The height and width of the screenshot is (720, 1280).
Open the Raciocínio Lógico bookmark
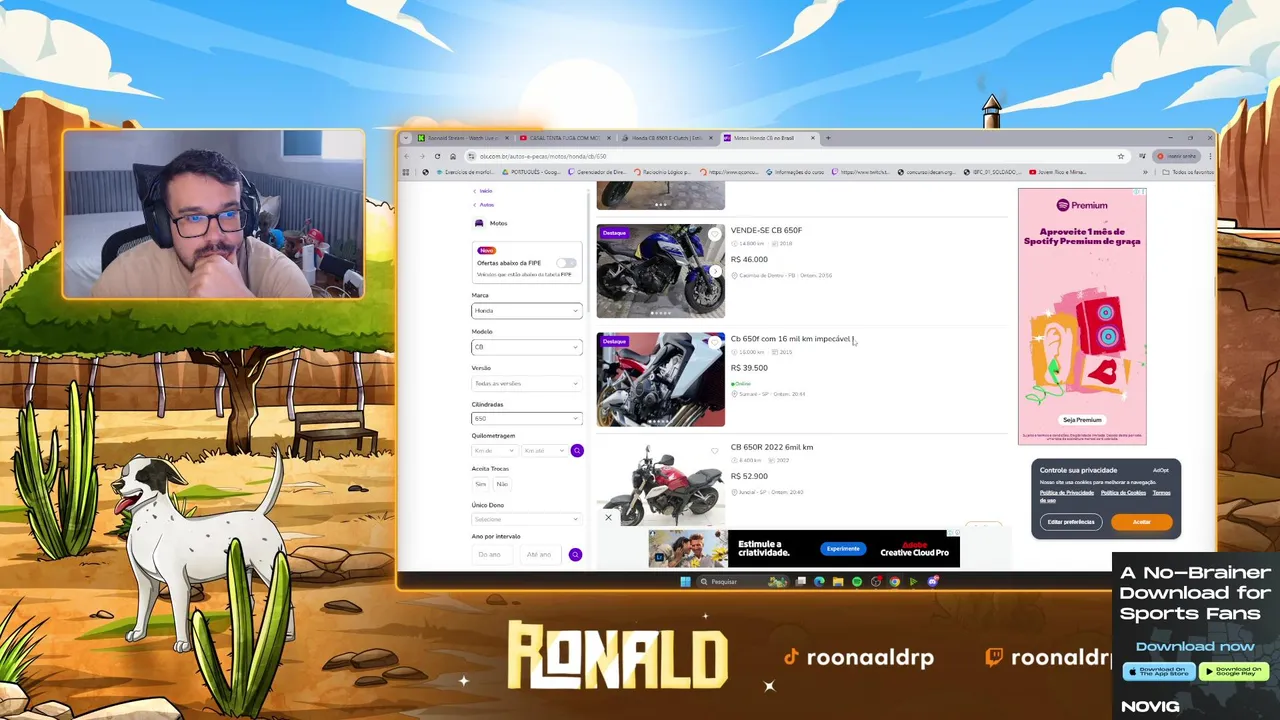coord(664,172)
